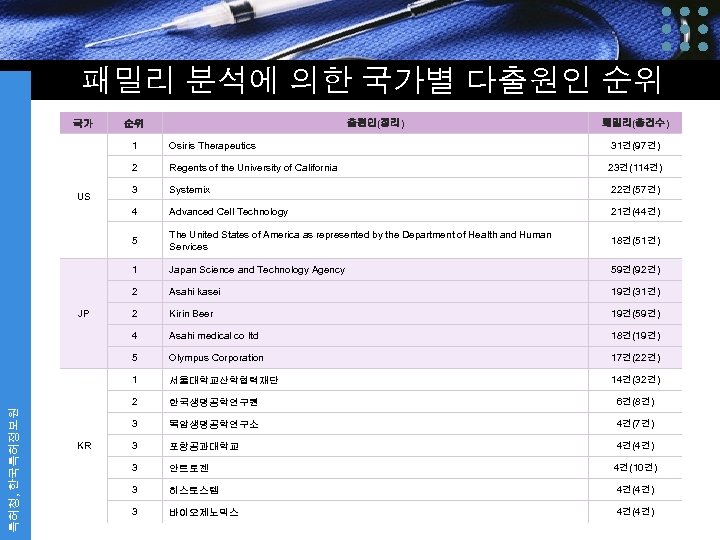Click rank '1' in the Osiris Therapeutics row
This screenshot has height=540, width=720.
pyautogui.click(x=135, y=146)
